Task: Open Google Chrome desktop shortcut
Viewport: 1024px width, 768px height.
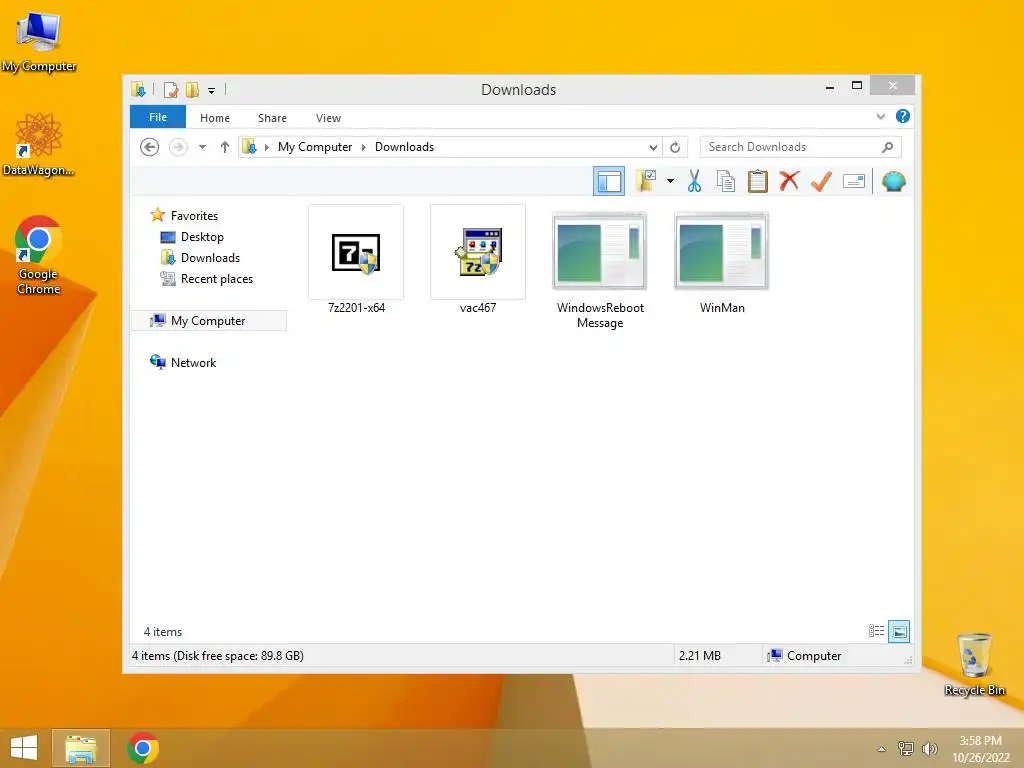Action: point(39,255)
